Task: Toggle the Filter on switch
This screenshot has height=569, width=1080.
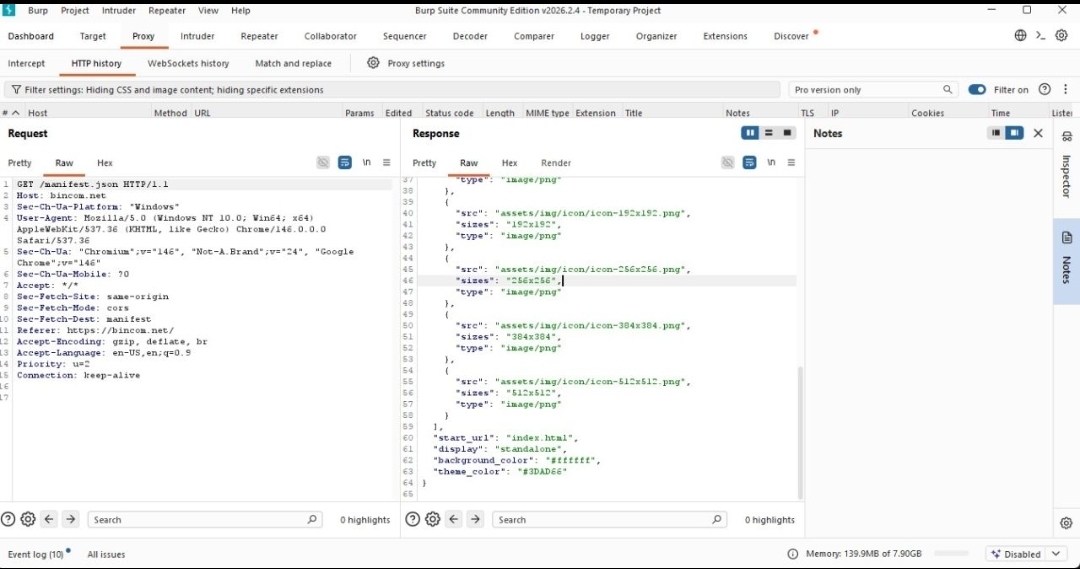Action: [x=977, y=90]
